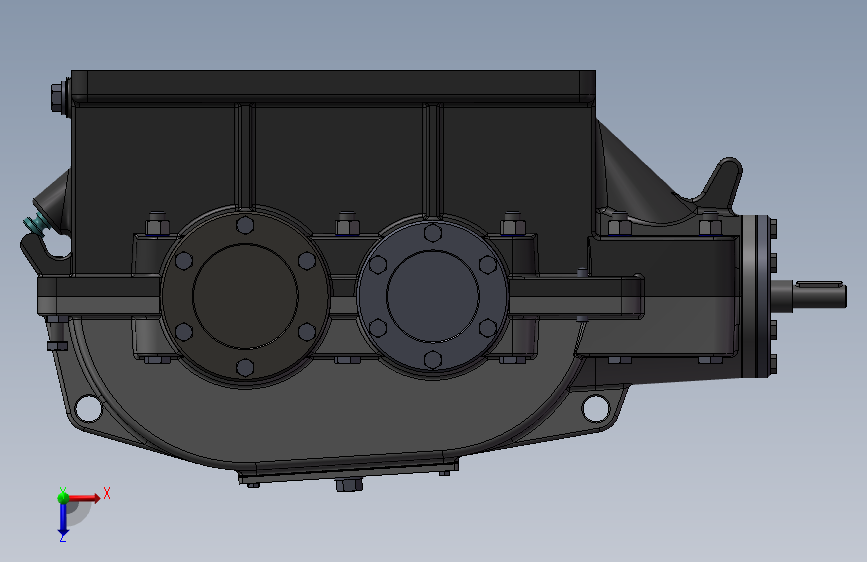
Task: Select the teal oil plug on the left
Action: tap(36, 223)
